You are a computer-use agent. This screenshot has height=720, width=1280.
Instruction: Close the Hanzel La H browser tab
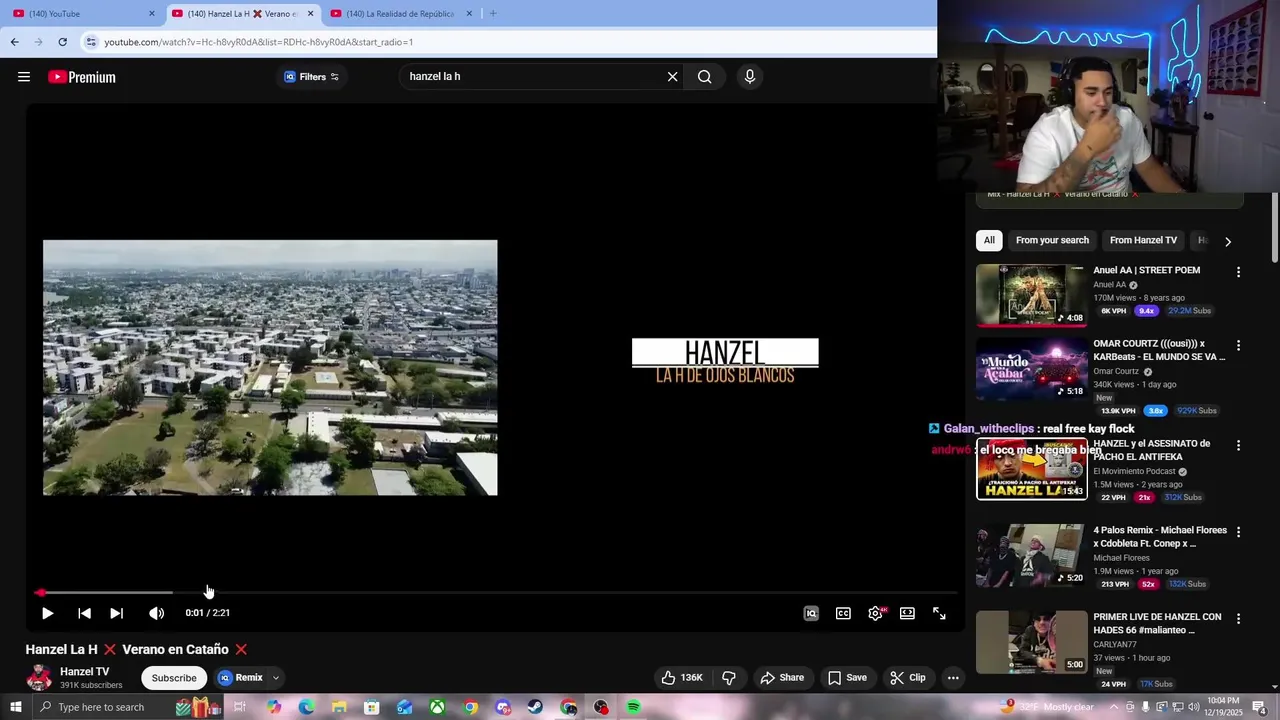(x=310, y=13)
